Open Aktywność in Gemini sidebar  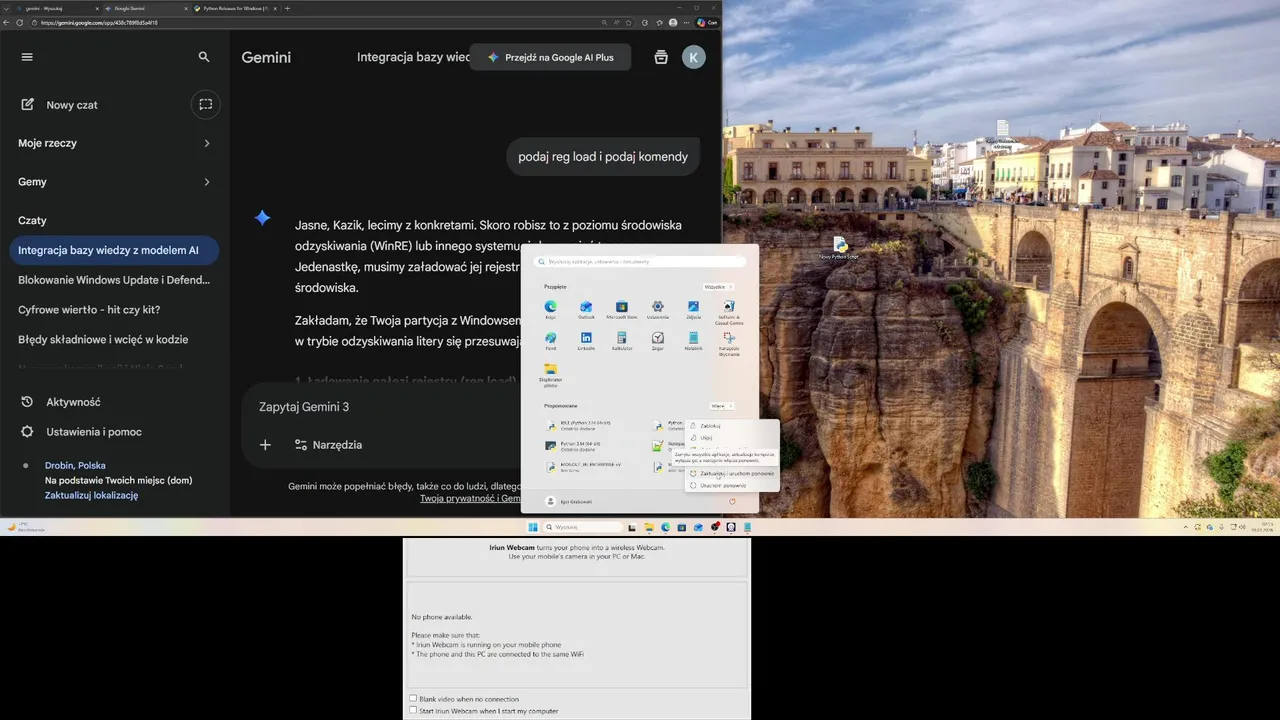[x=62, y=402]
